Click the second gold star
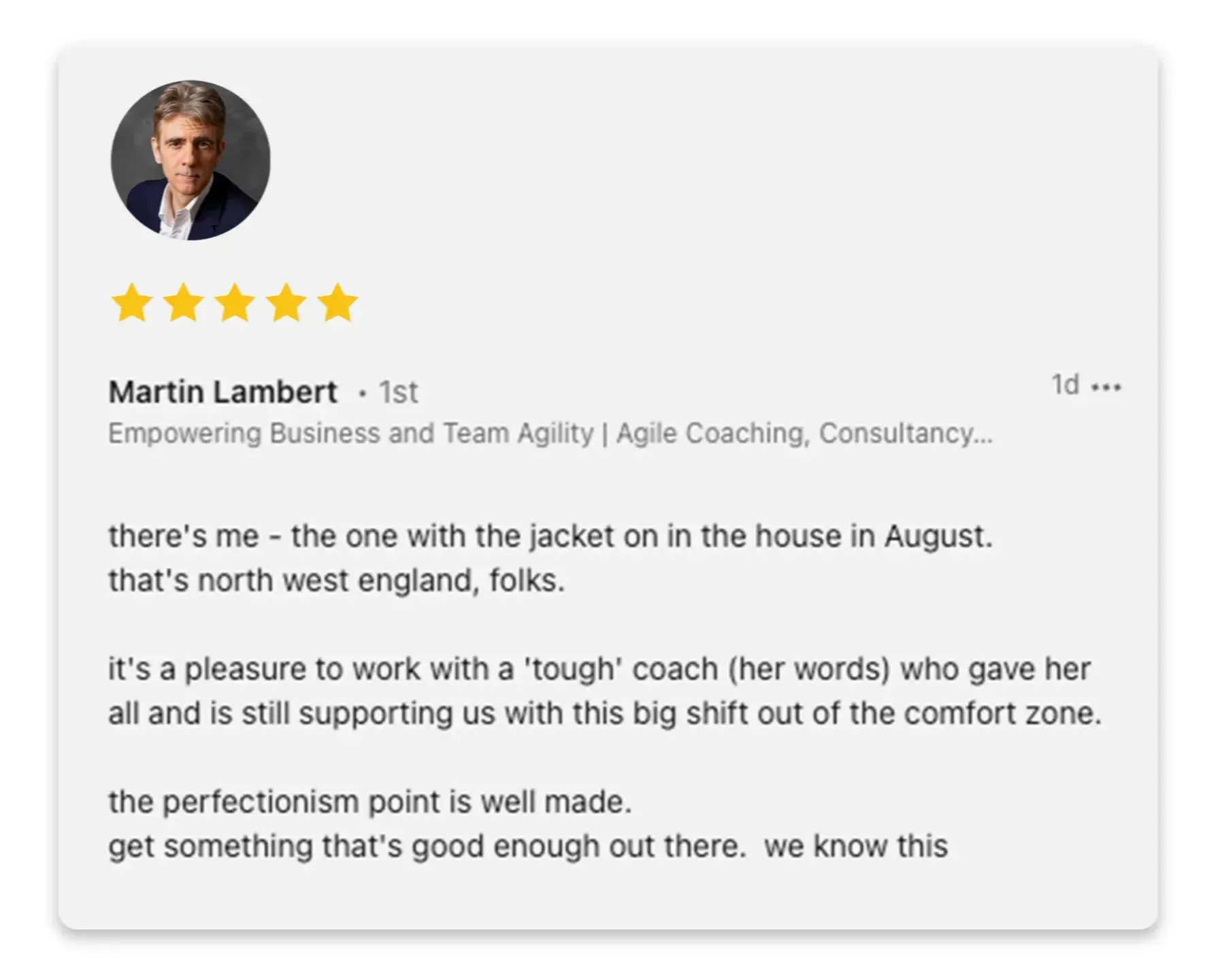 point(183,303)
